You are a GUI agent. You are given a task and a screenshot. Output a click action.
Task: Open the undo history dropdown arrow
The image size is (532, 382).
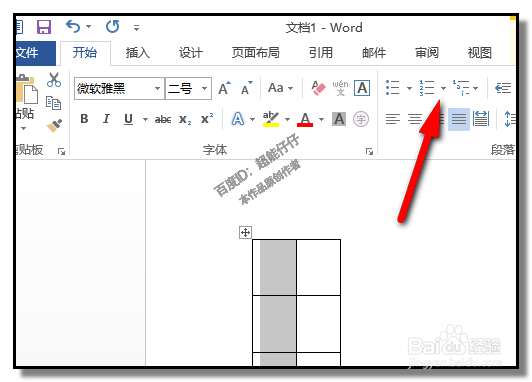pos(89,26)
